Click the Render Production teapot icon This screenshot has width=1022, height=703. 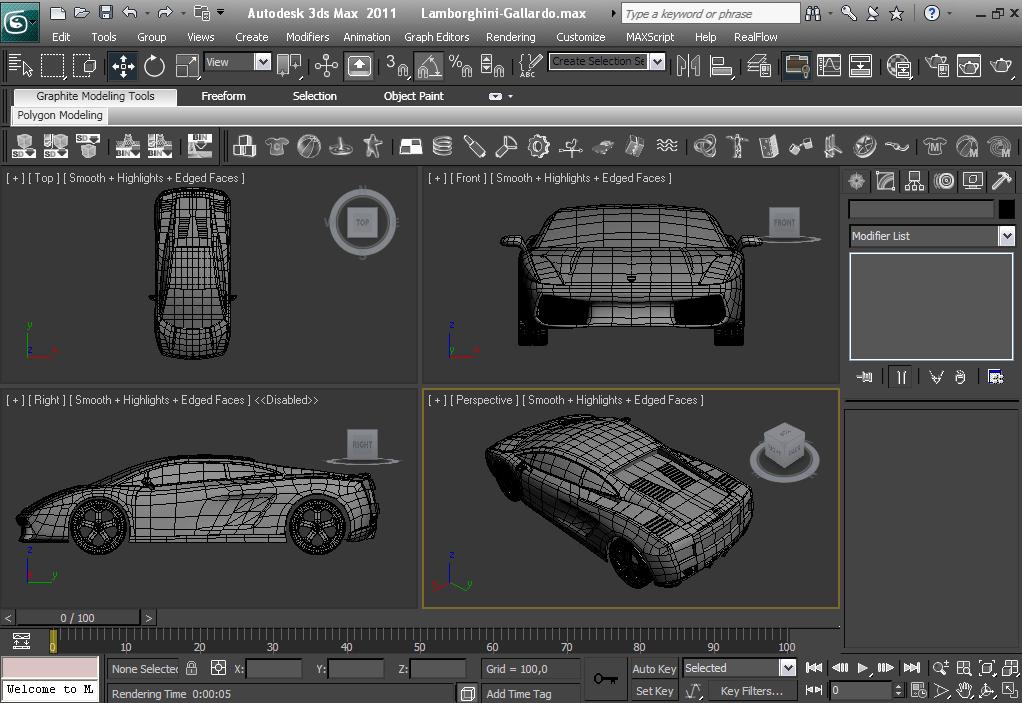(1000, 66)
